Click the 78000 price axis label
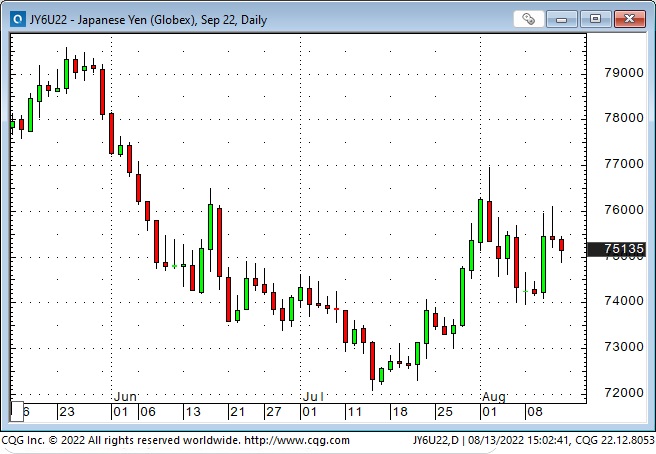The width and height of the screenshot is (656, 454). 624,118
